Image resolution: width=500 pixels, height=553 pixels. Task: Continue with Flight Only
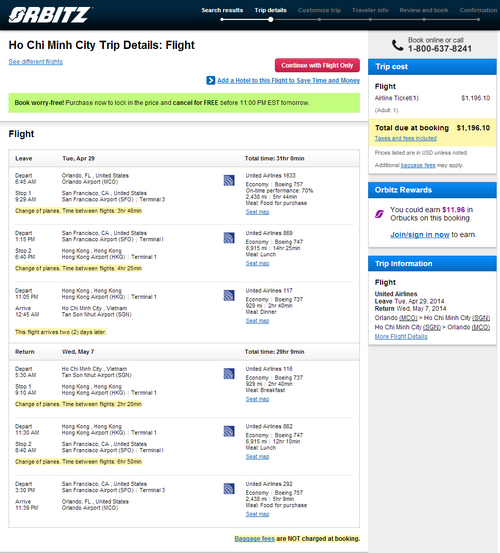tap(317, 65)
